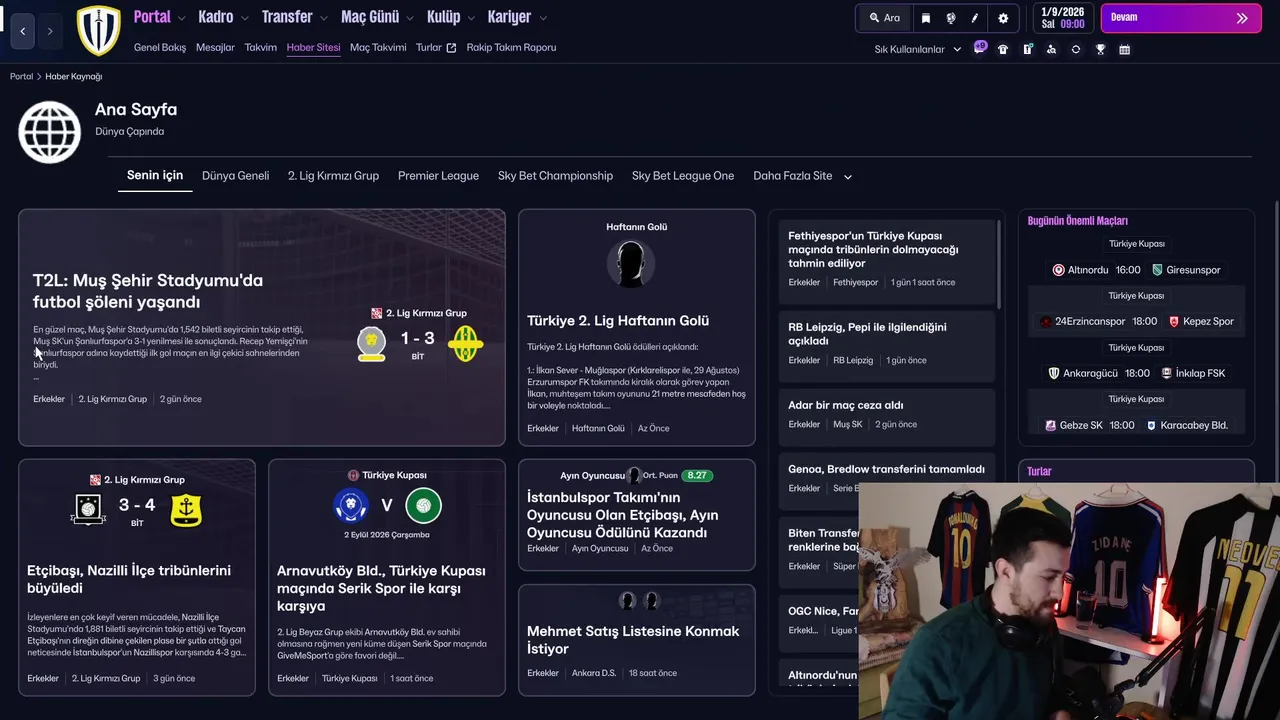Select Giresunspor team badge
The height and width of the screenshot is (720, 1280).
(x=1157, y=270)
